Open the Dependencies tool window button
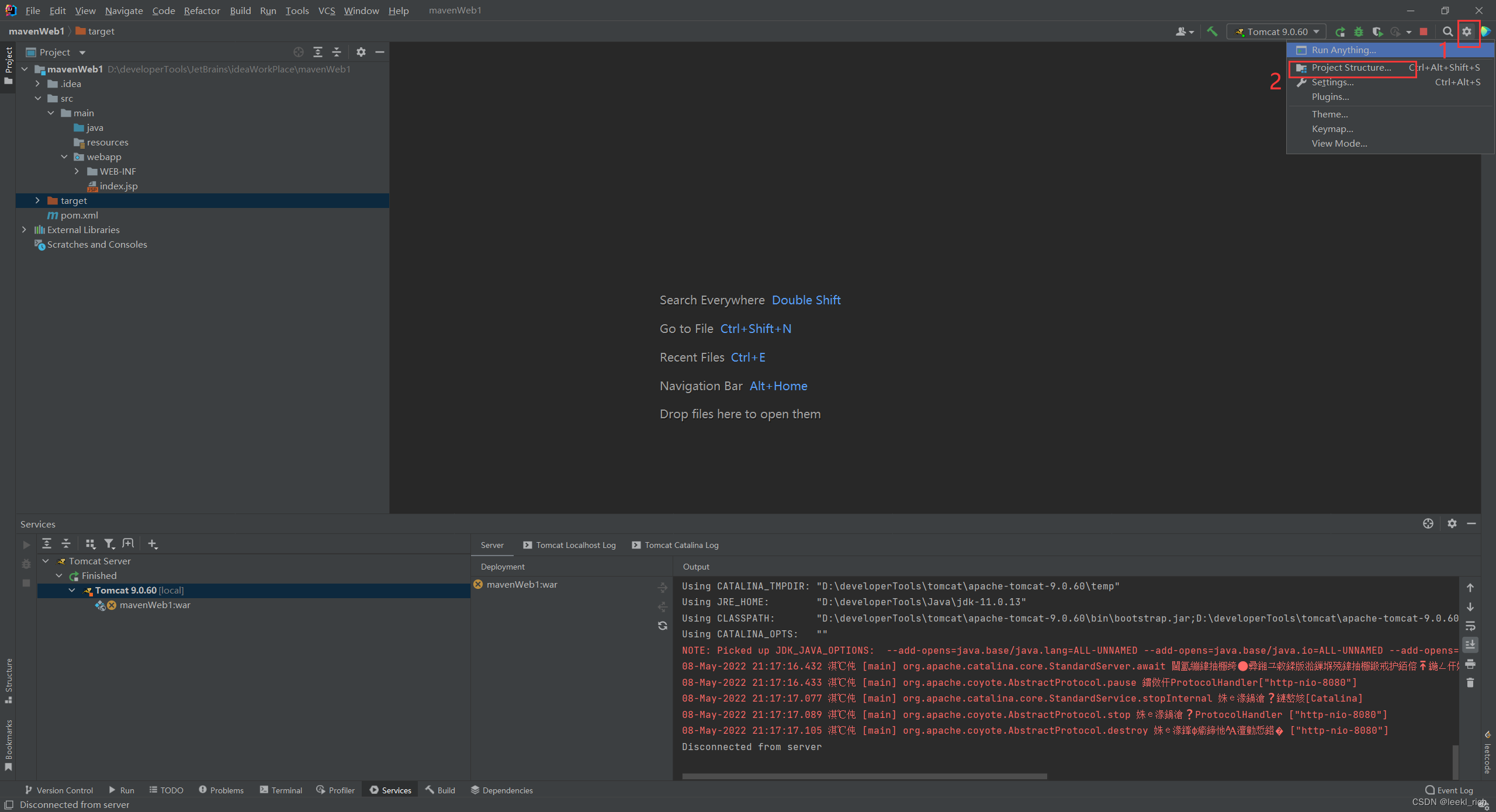1496x812 pixels. pyautogui.click(x=502, y=790)
